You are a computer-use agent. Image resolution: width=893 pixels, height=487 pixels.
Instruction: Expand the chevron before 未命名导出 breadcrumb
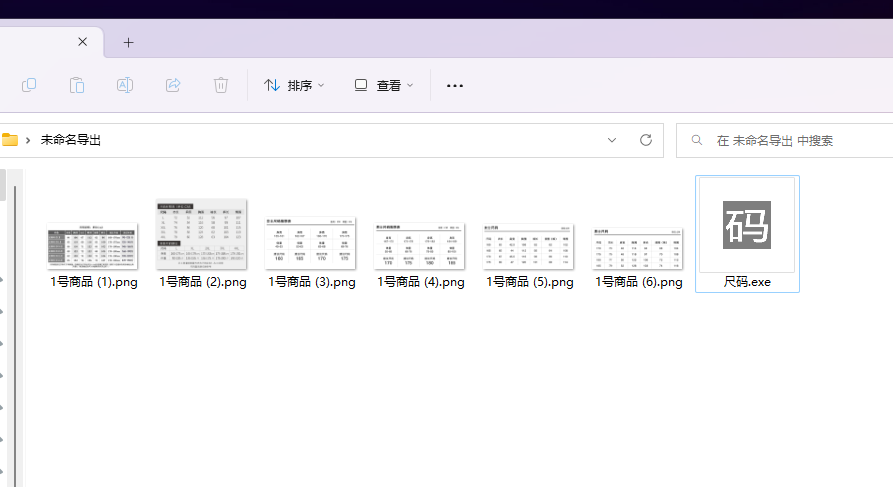point(28,141)
